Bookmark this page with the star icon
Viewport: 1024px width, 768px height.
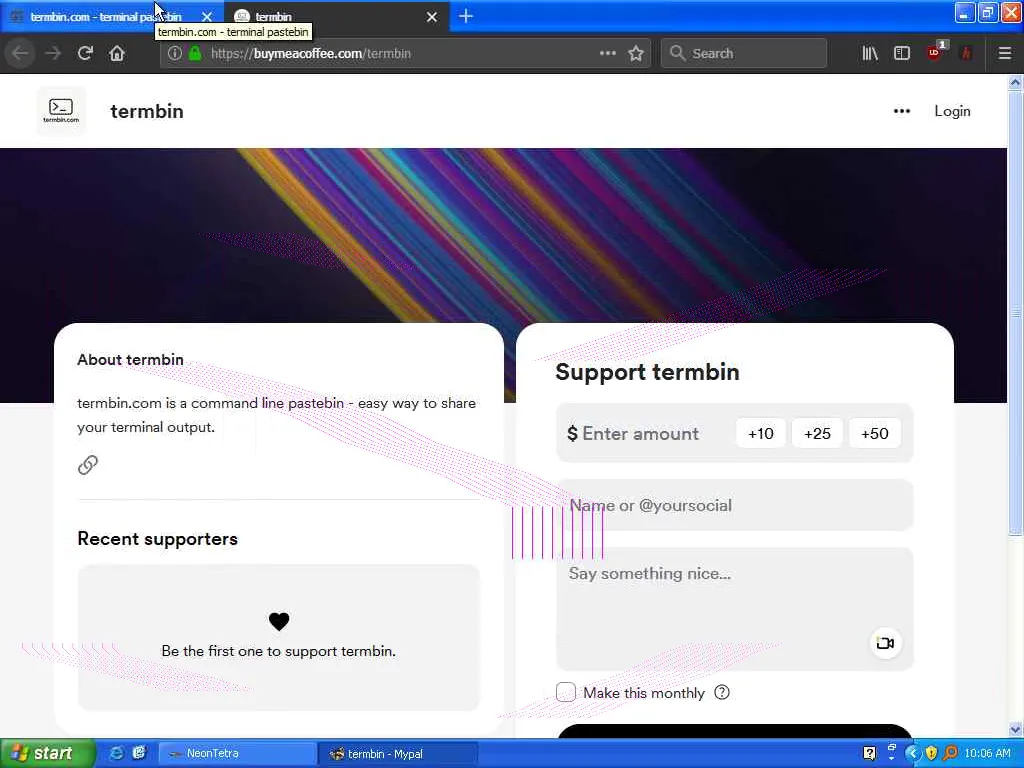click(x=636, y=53)
